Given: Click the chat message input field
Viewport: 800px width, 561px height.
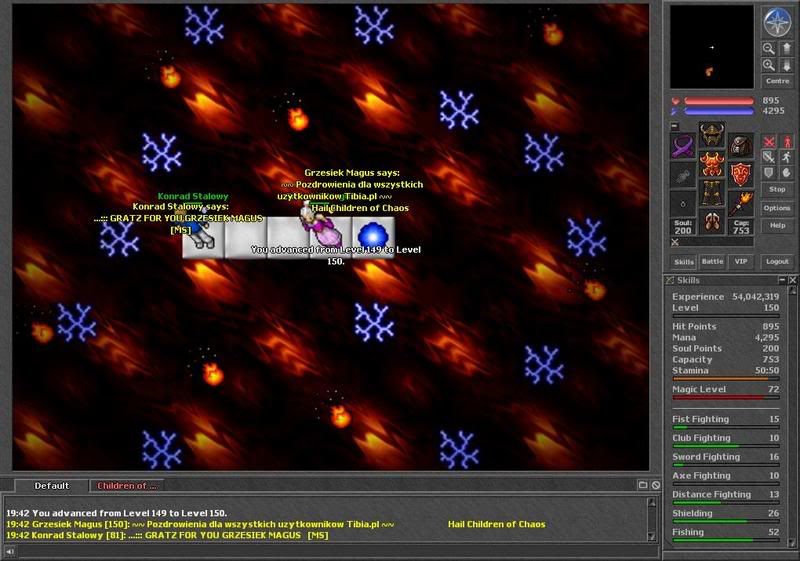Looking at the screenshot, I should pos(337,551).
